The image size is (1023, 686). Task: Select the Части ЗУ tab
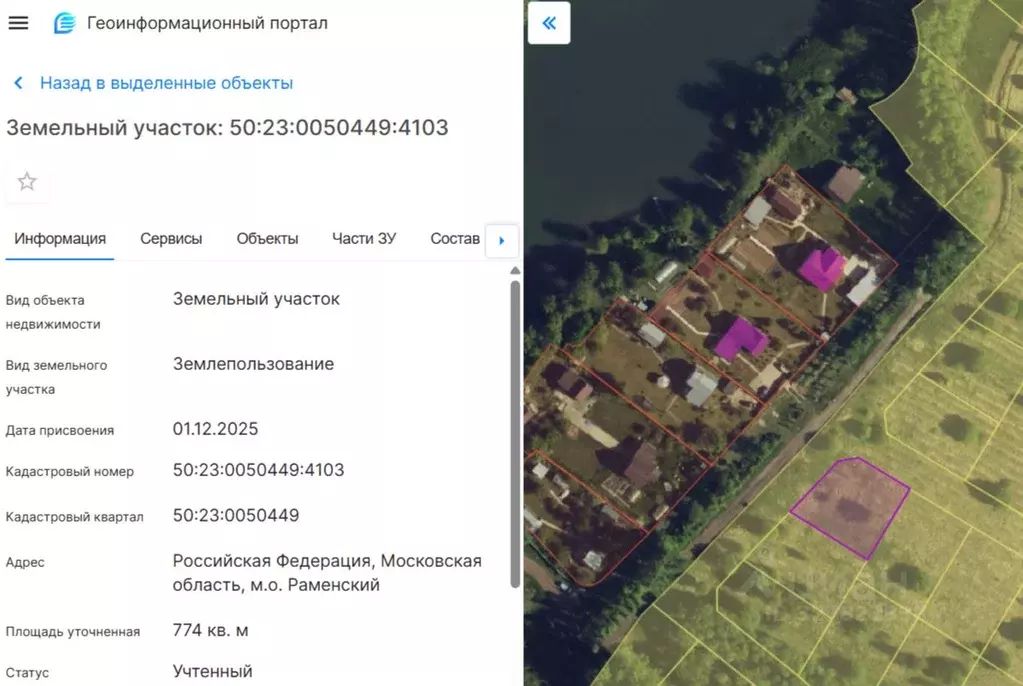click(363, 239)
